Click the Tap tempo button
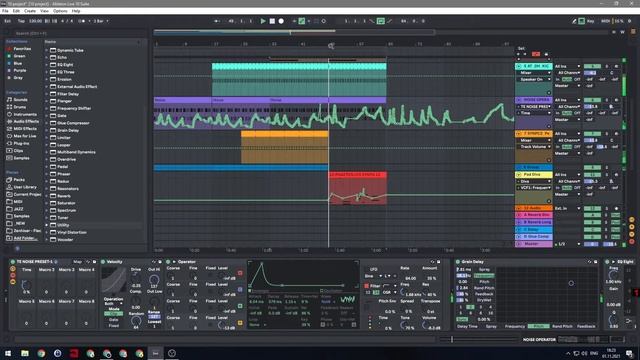Viewport: 640px width, 360px height. (x=21, y=21)
